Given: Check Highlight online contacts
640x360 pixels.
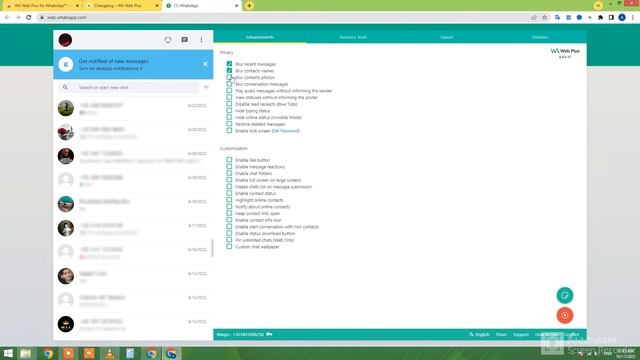Looking at the screenshot, I should tap(229, 200).
